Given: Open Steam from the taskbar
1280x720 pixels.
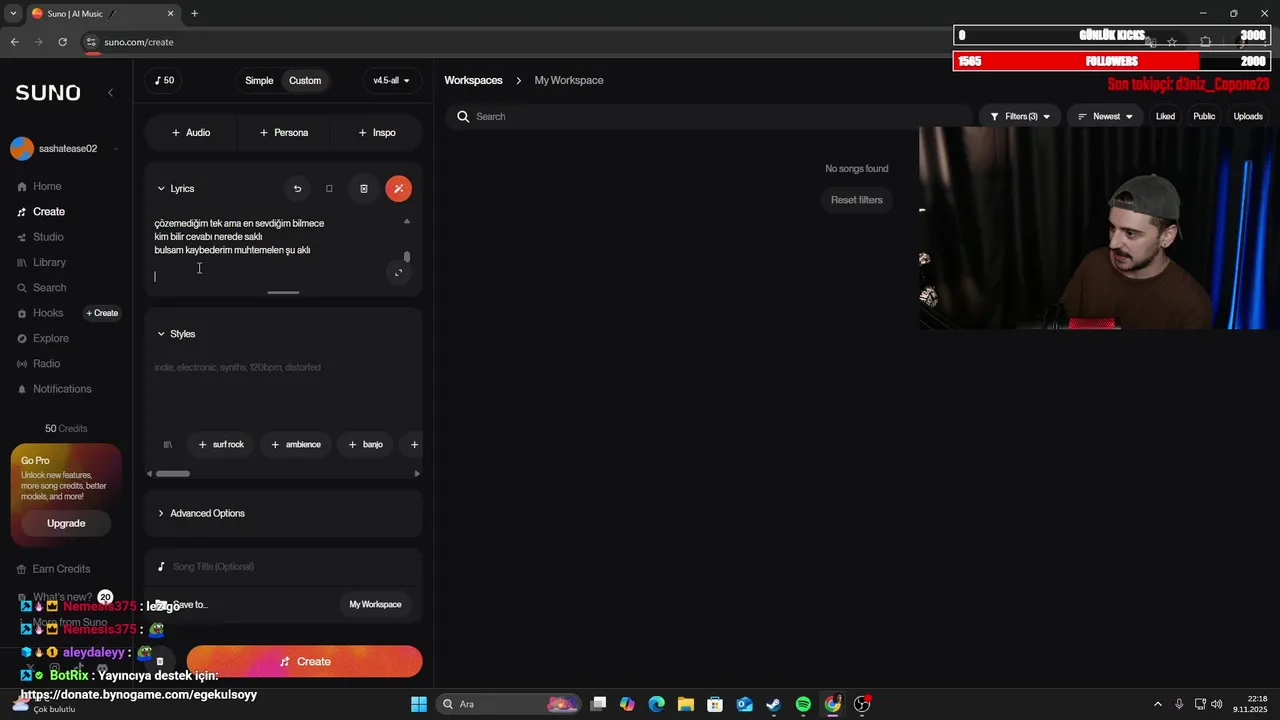Looking at the screenshot, I should (773, 704).
